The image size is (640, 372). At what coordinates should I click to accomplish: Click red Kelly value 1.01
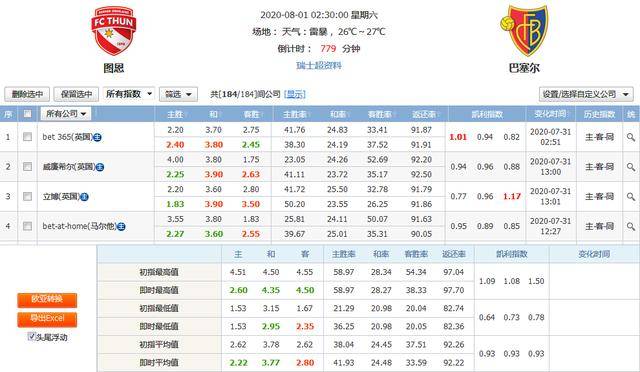click(458, 137)
